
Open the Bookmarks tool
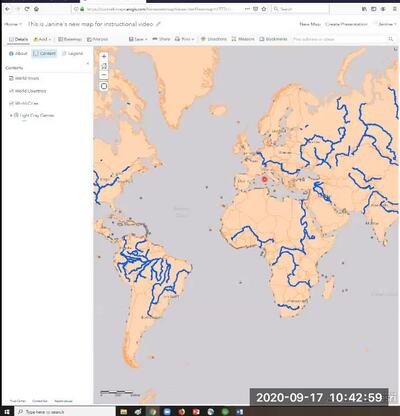[x=273, y=39]
